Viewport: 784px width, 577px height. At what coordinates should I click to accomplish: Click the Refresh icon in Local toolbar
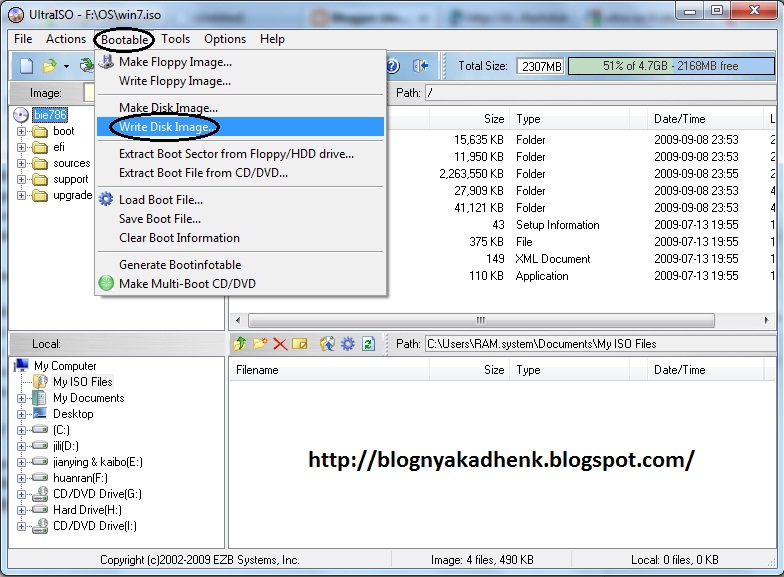(368, 344)
